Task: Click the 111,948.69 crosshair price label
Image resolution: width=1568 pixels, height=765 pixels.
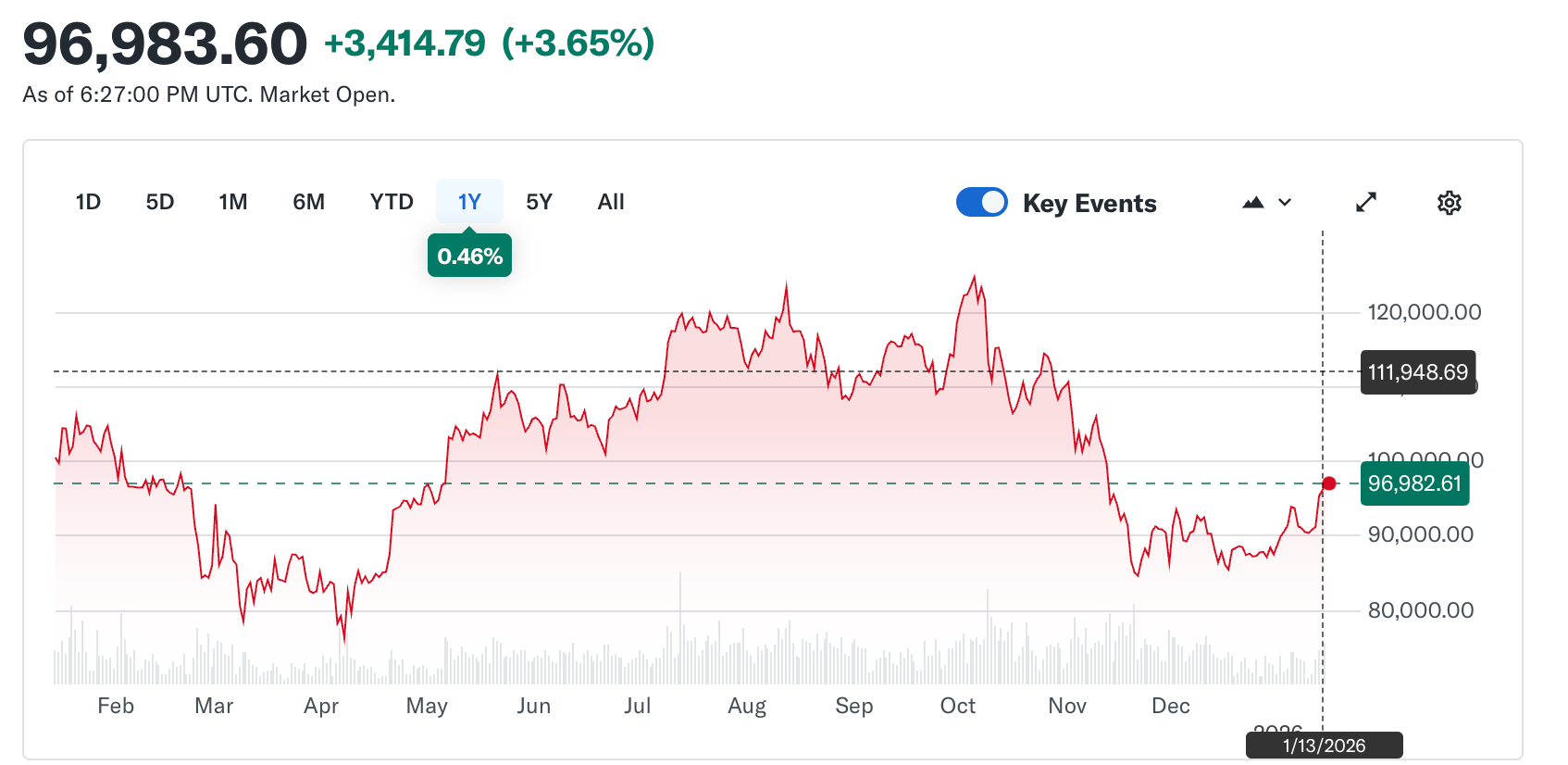Action: pos(1417,372)
